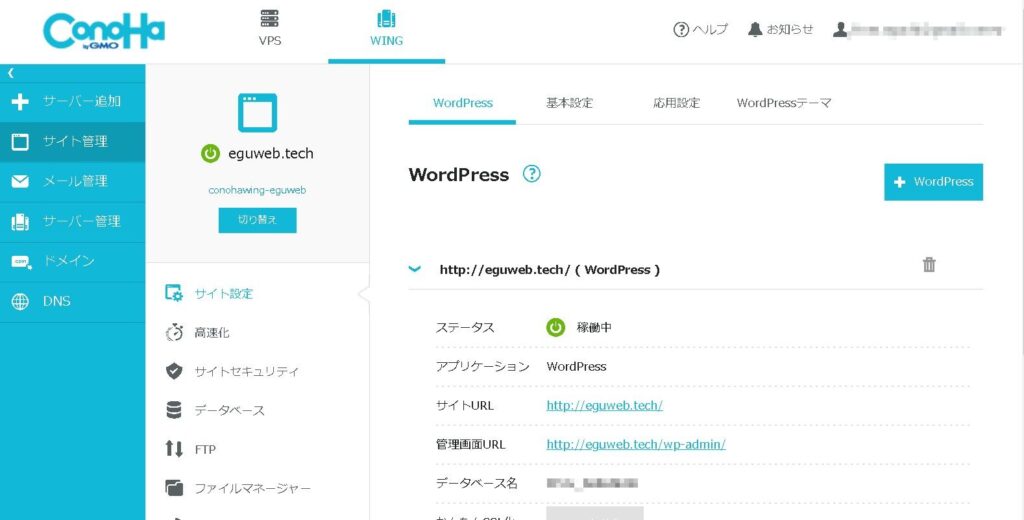Open the eguweb.tech/wp-admin link

(635, 444)
